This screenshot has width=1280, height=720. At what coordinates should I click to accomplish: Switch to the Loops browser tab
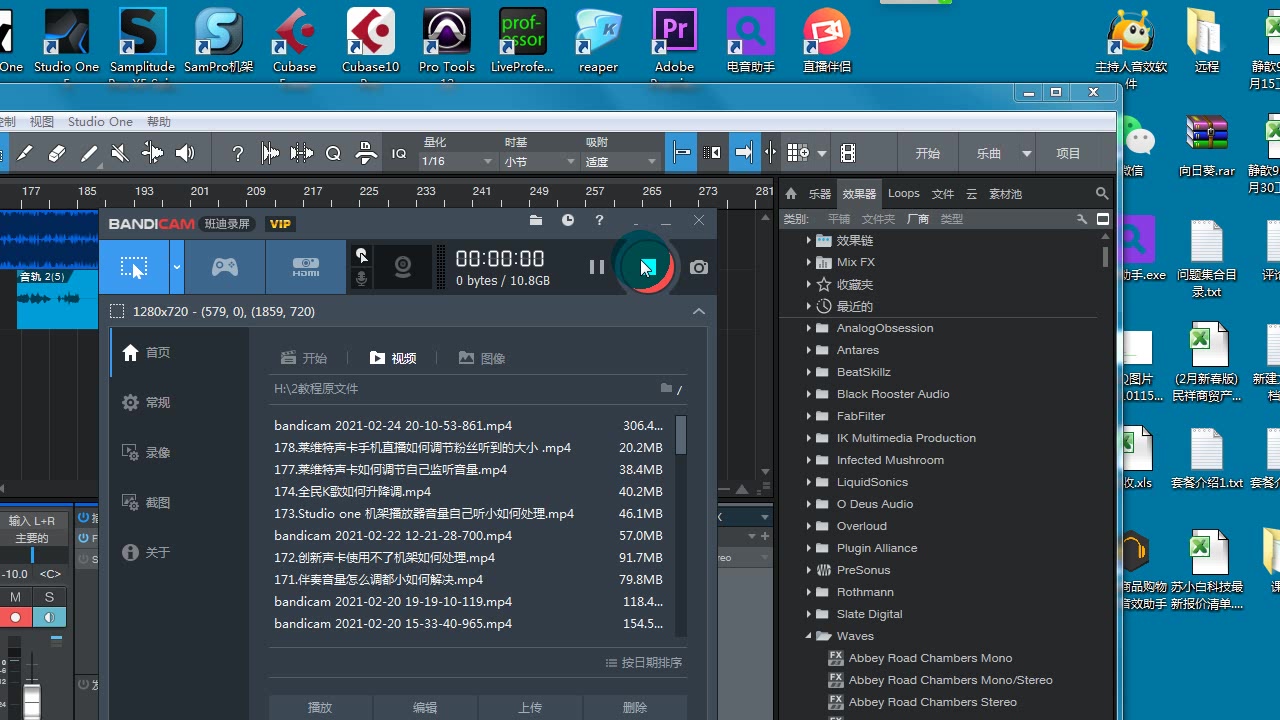[x=903, y=194]
